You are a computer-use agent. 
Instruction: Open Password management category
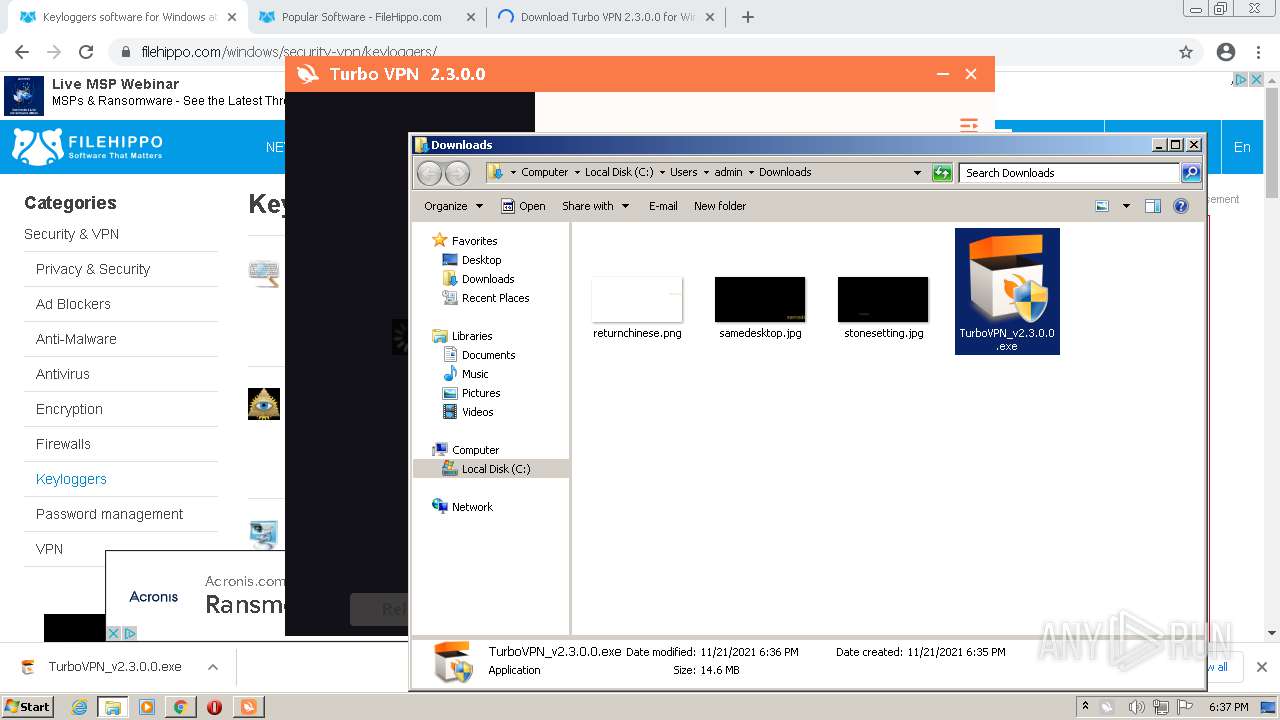tap(109, 514)
